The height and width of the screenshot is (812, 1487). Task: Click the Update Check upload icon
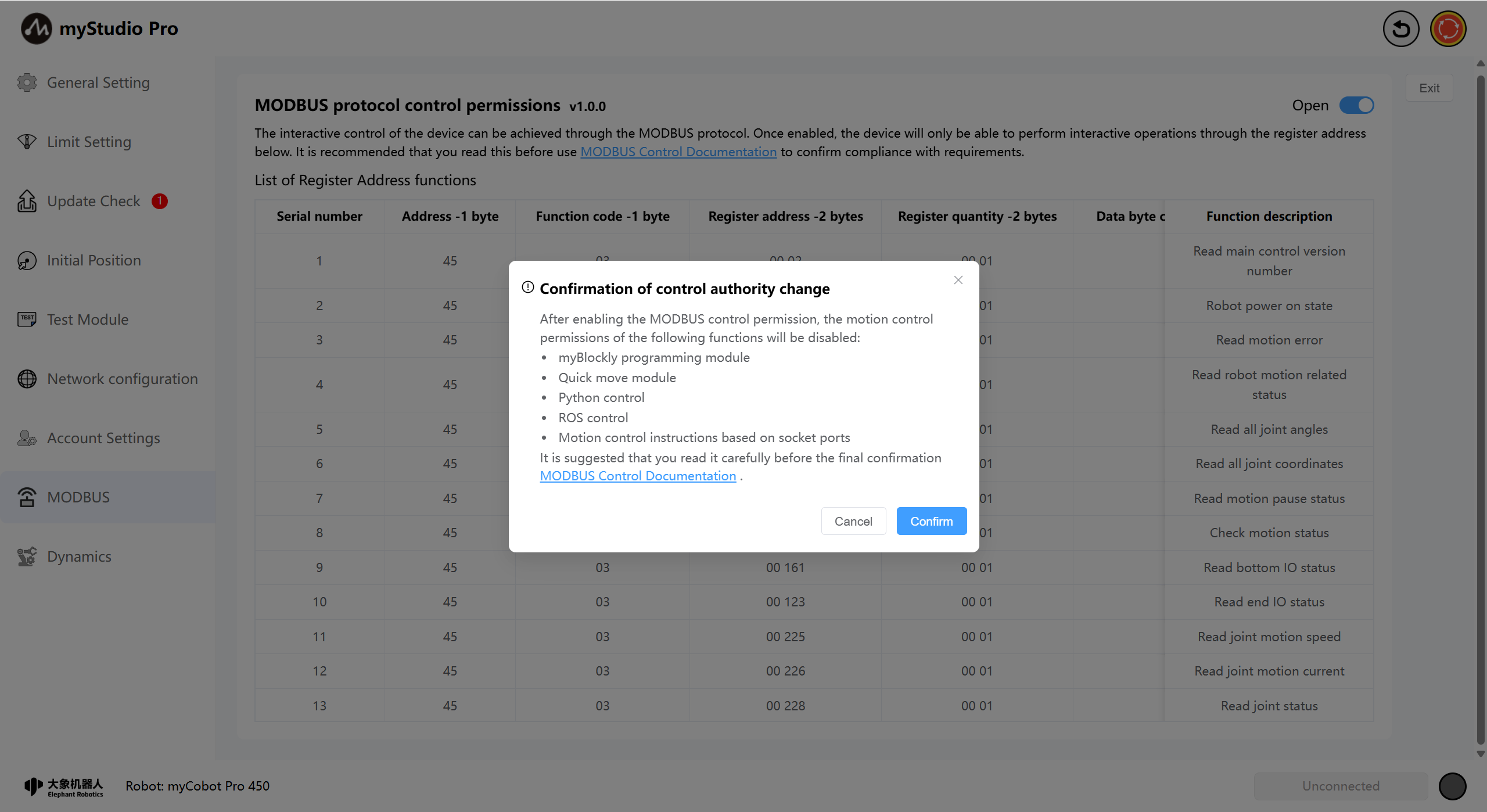[x=27, y=201]
